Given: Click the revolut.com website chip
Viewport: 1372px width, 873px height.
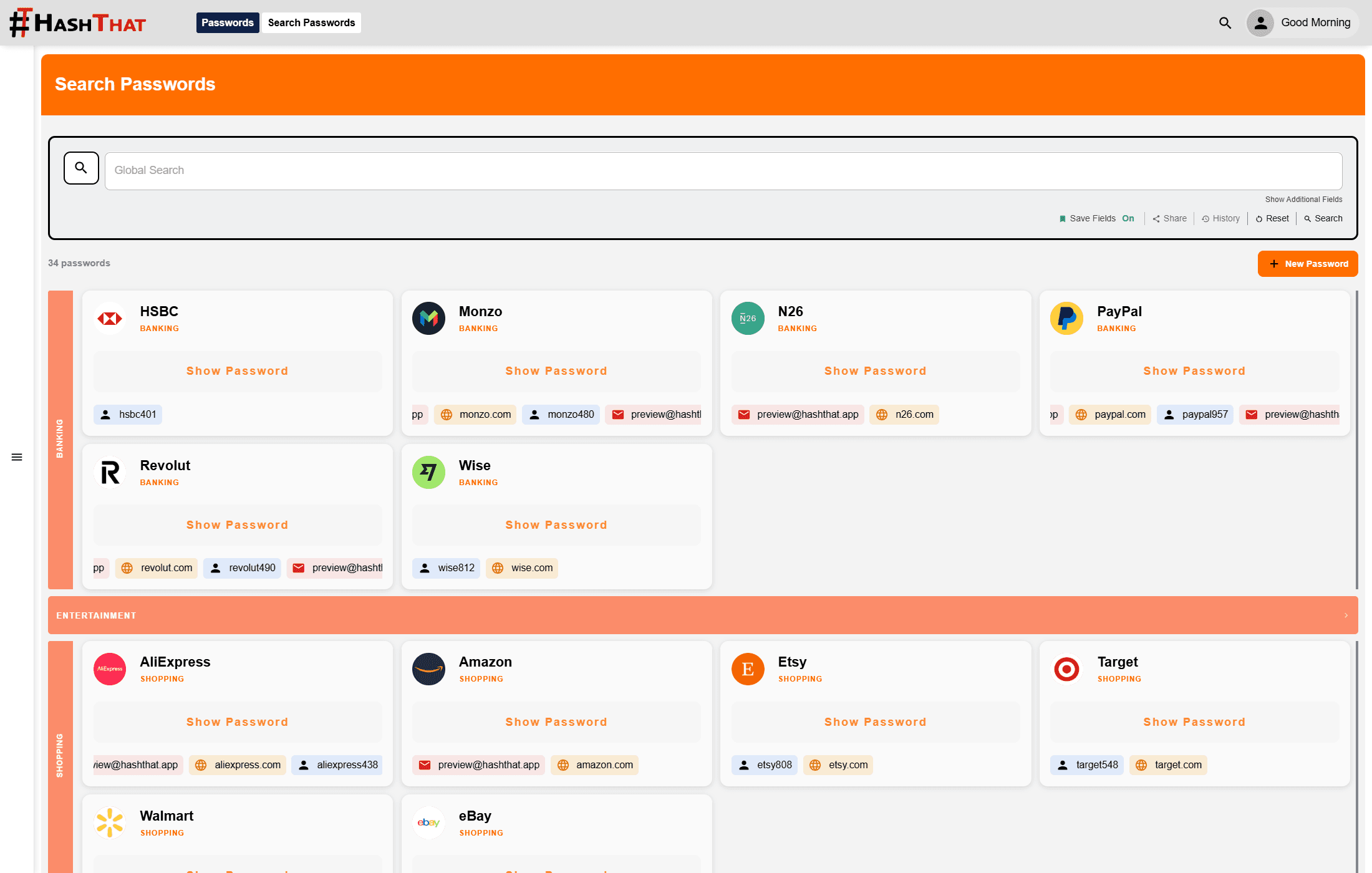Looking at the screenshot, I should [x=157, y=567].
